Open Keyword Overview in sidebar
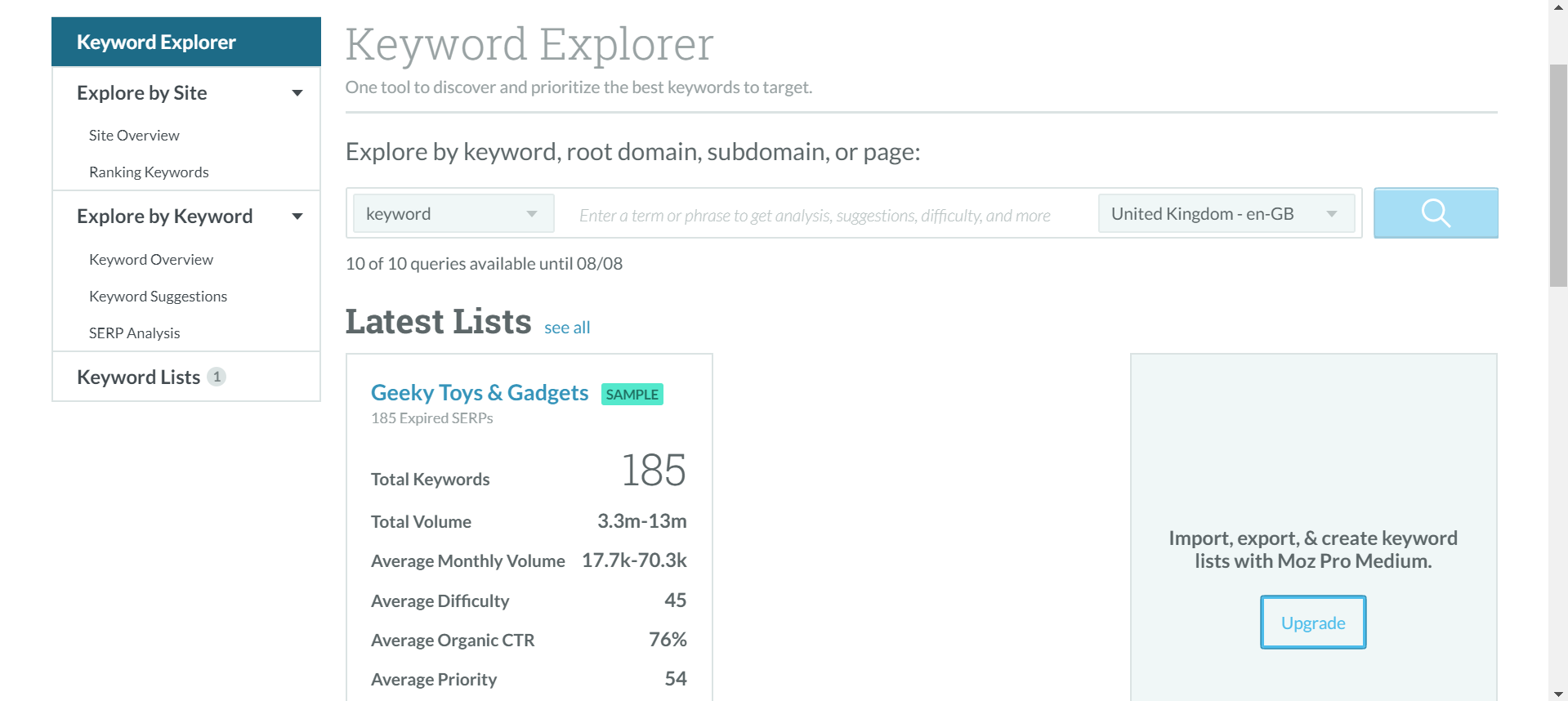Screen dimensions: 1568x701 [151, 260]
